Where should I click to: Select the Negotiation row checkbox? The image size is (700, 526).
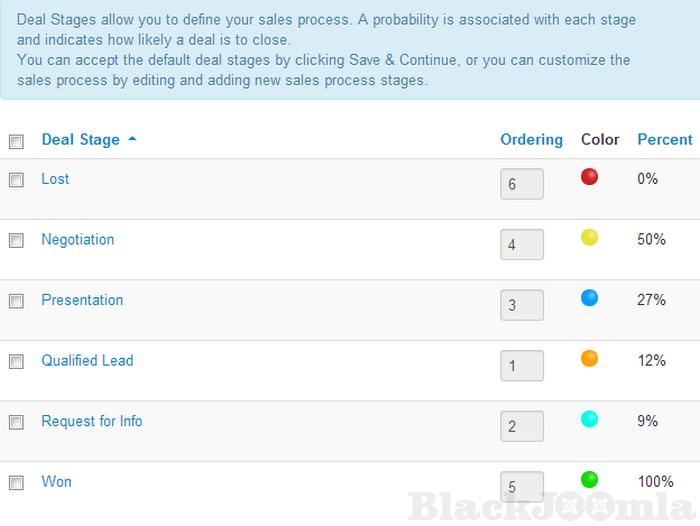pyautogui.click(x=16, y=241)
